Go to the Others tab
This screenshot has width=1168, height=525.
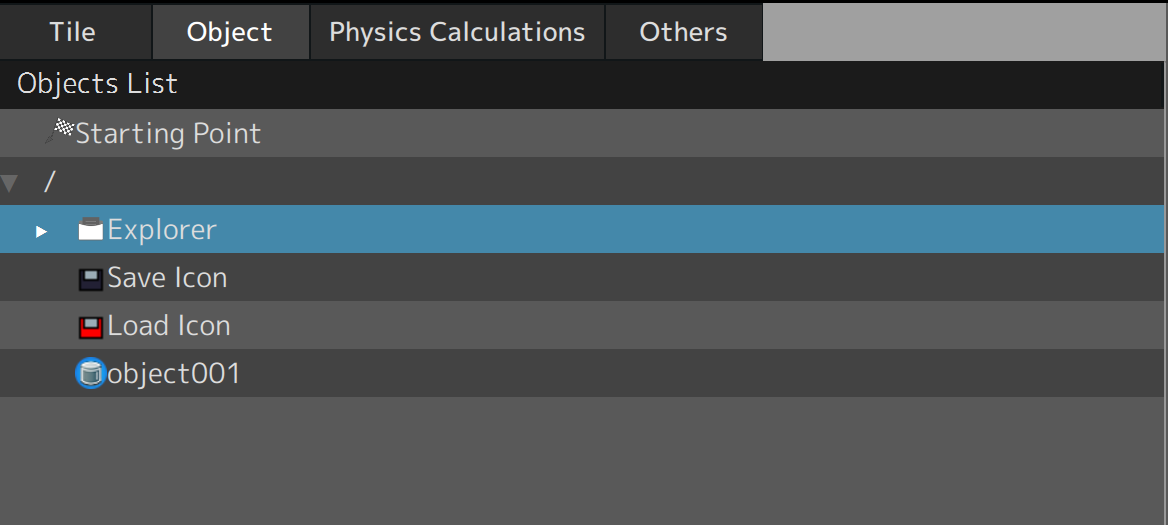coord(683,32)
